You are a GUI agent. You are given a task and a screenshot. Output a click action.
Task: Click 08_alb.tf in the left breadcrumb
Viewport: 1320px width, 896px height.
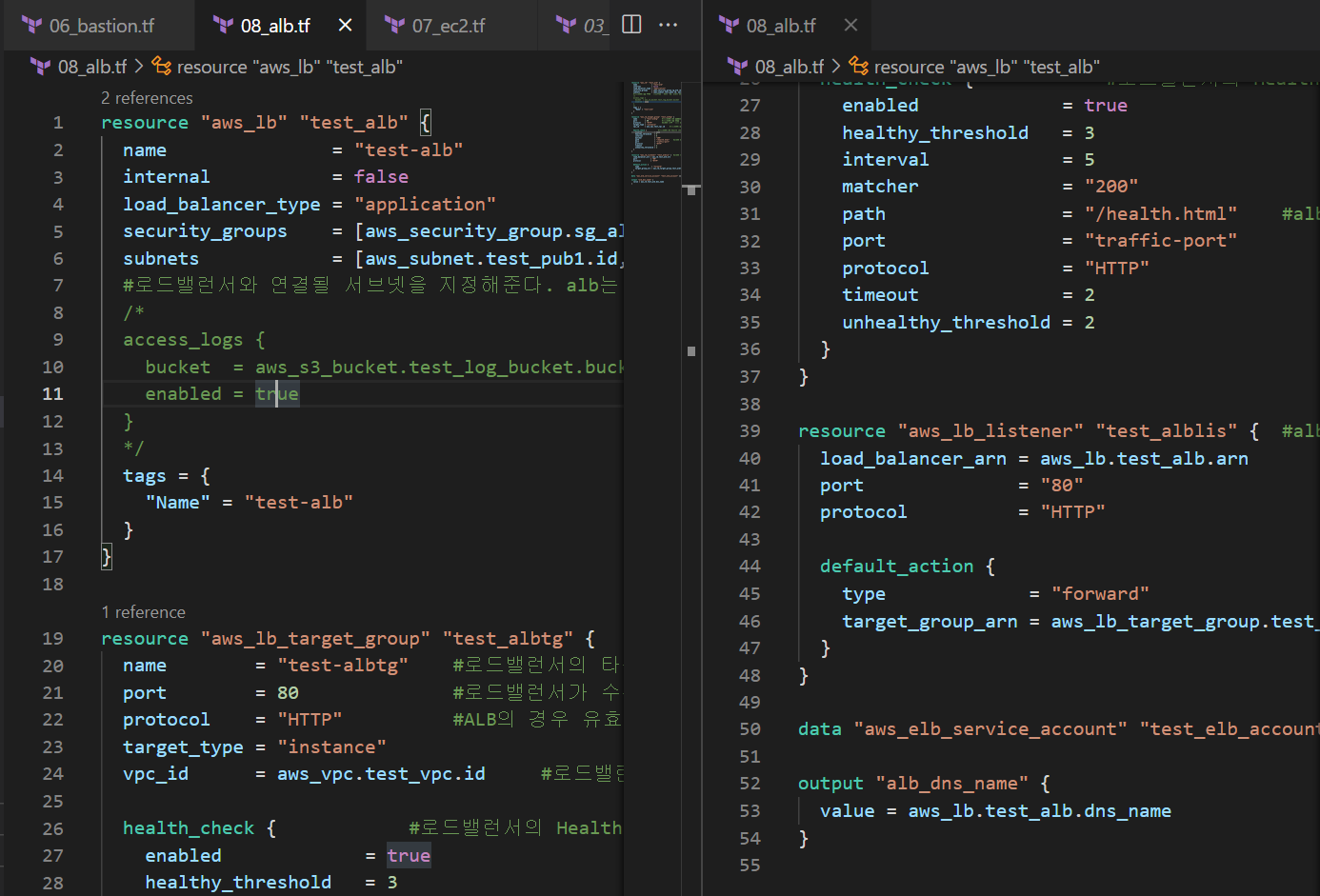(91, 67)
